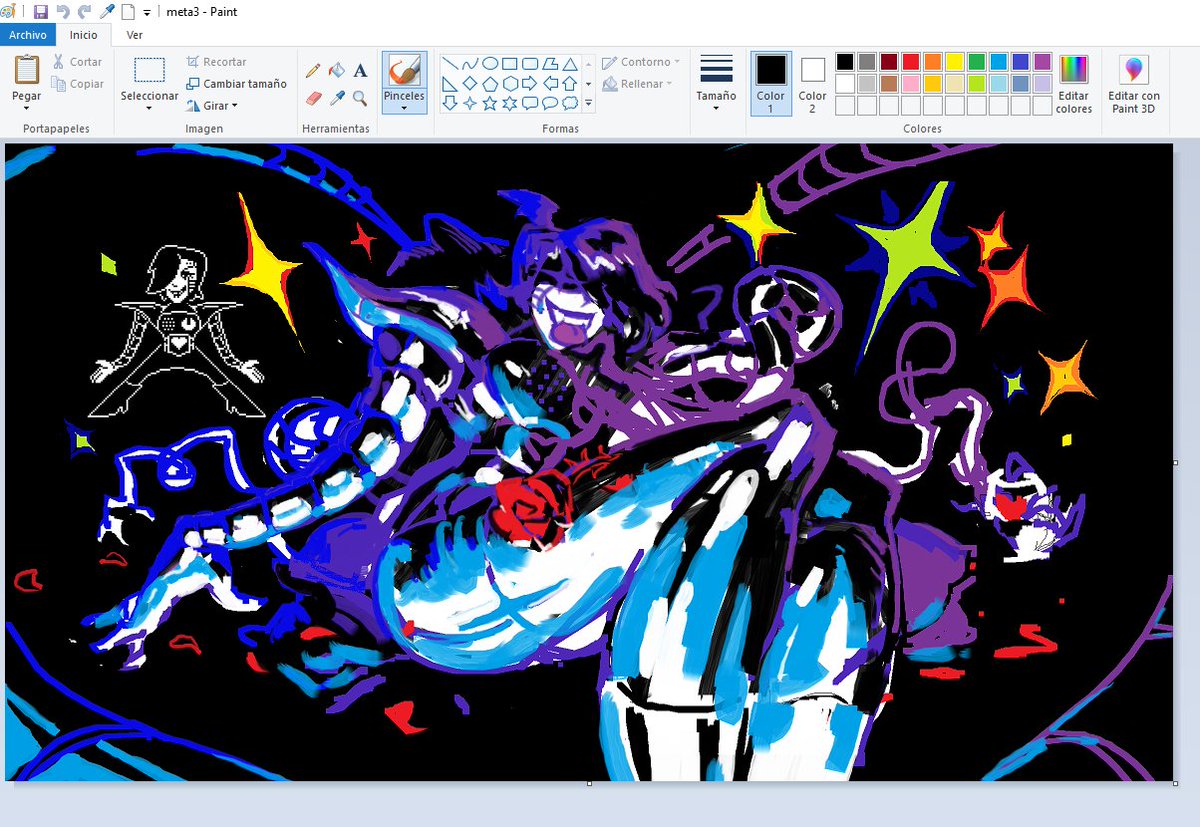Image resolution: width=1200 pixels, height=827 pixels.
Task: Select the Text tool (letter A)
Action: tap(361, 71)
